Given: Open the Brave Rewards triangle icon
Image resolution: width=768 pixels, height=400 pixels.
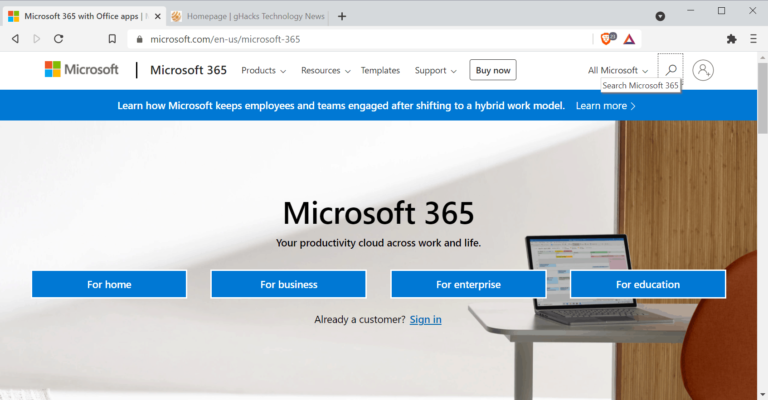Looking at the screenshot, I should click(629, 39).
